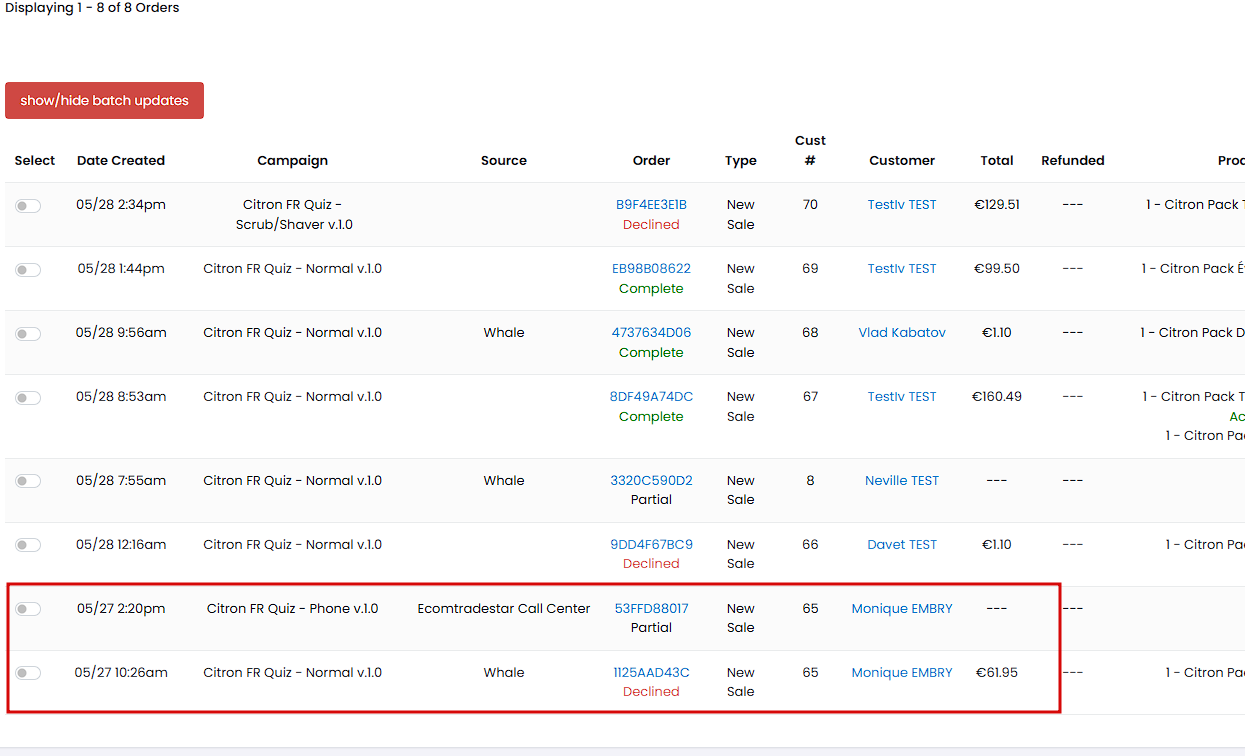Toggle select switch for order 1125AAD43C

point(28,673)
